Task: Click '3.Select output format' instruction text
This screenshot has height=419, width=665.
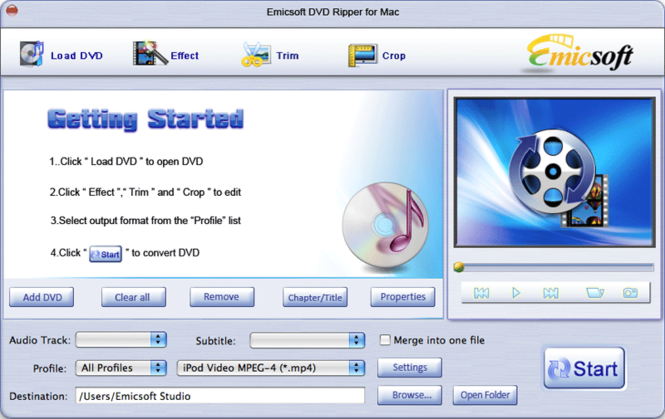Action: pyautogui.click(x=145, y=221)
